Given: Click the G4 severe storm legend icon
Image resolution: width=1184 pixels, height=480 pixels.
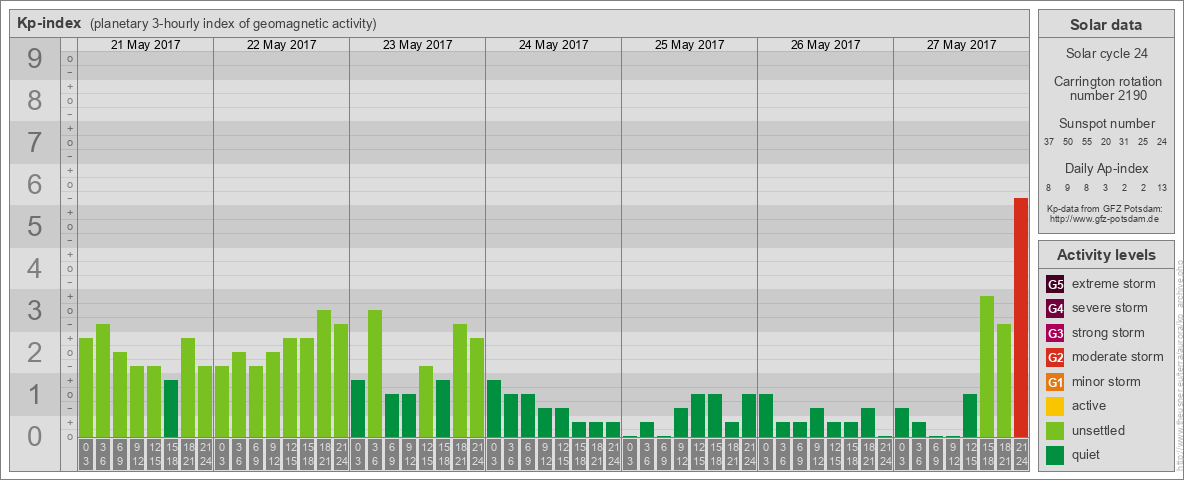Looking at the screenshot, I should [x=1055, y=309].
